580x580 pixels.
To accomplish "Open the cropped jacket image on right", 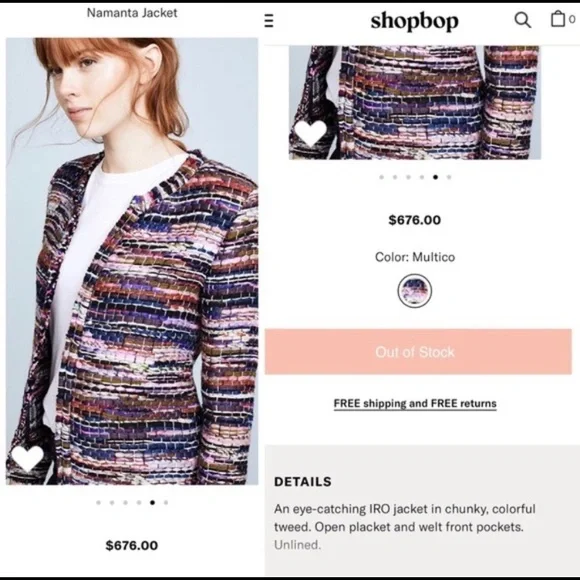I will click(x=415, y=102).
